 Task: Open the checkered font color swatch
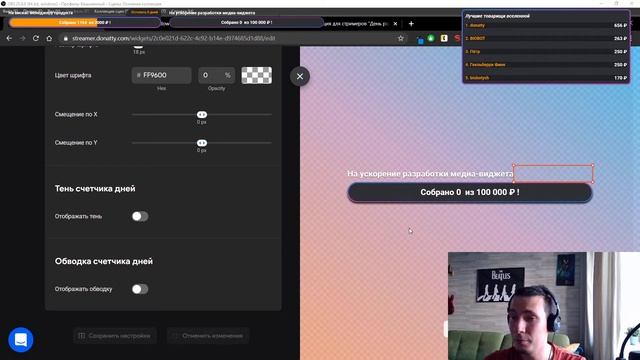tap(257, 76)
